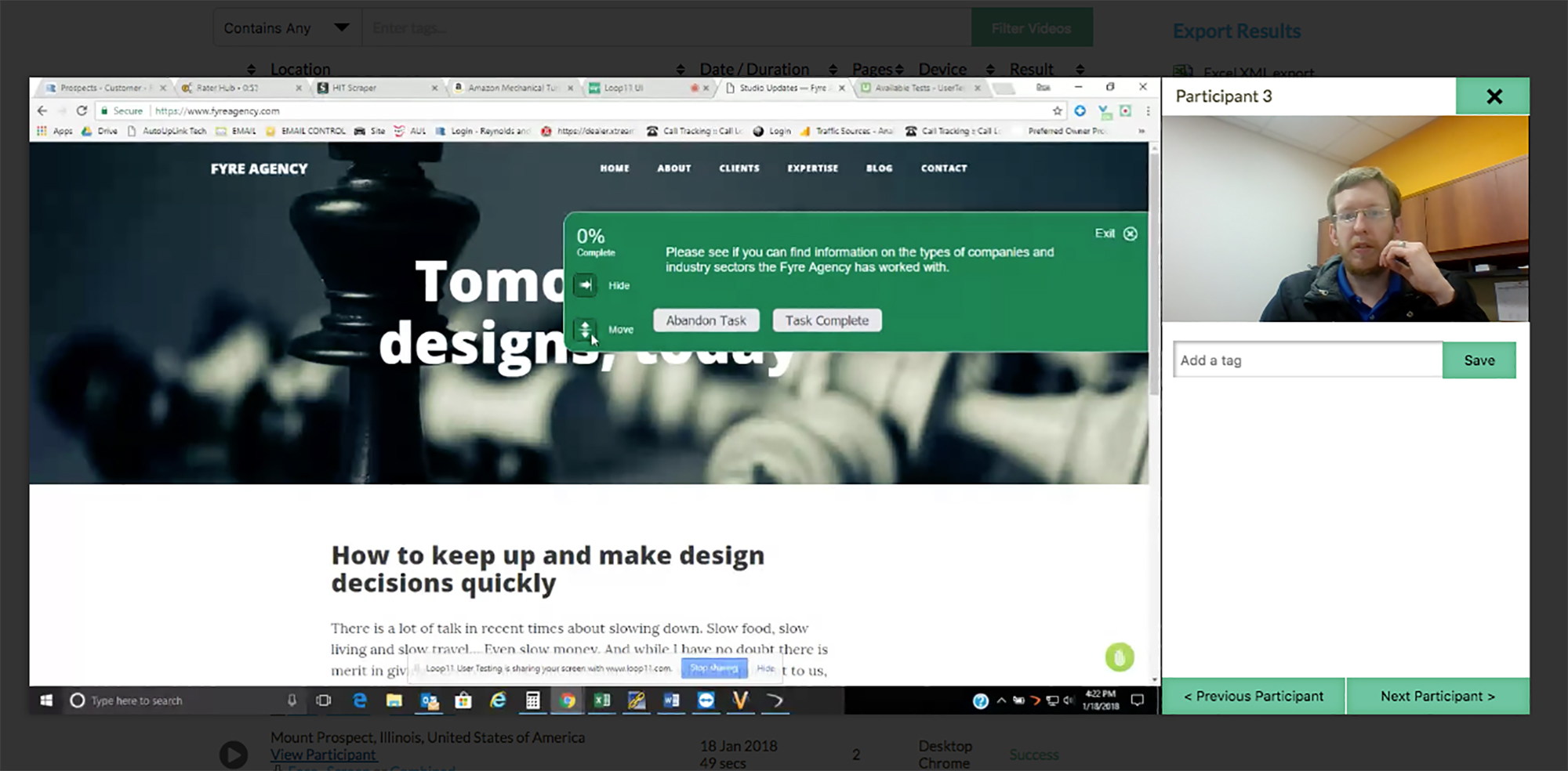This screenshot has width=1568, height=771.
Task: Open the Calculator from the taskbar
Action: (532, 700)
